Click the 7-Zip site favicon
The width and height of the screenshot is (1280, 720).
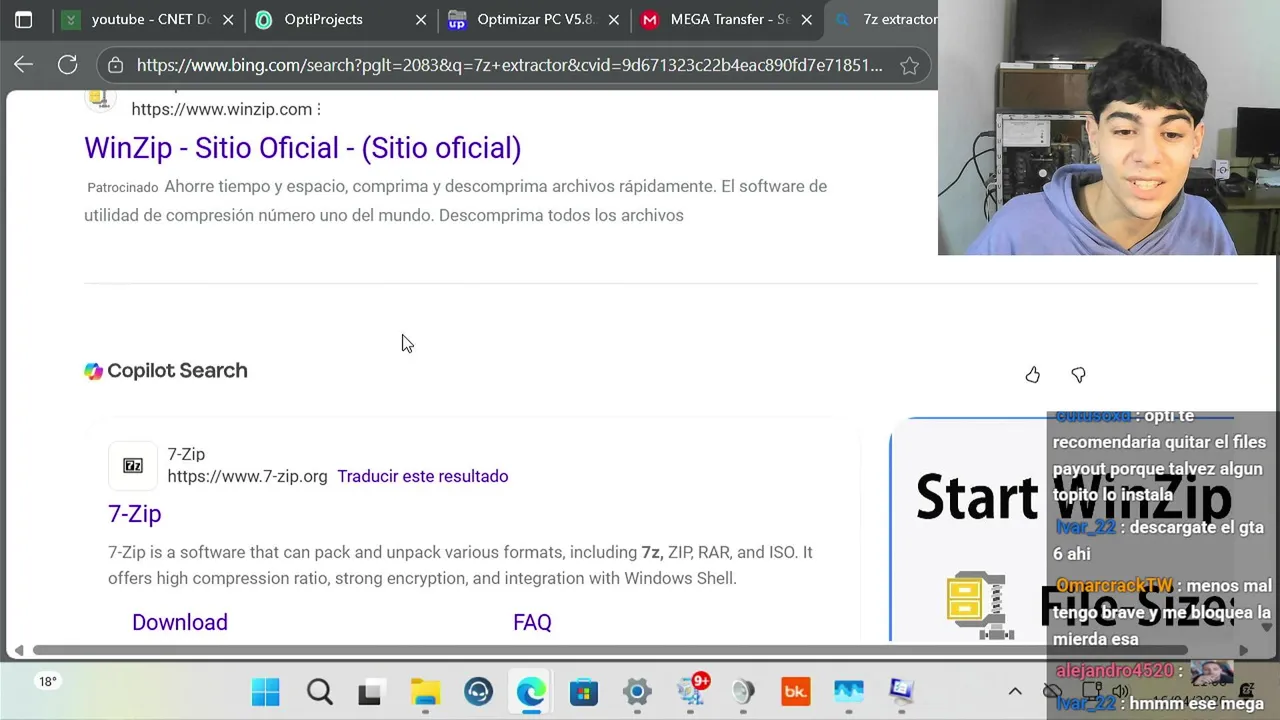point(133,465)
